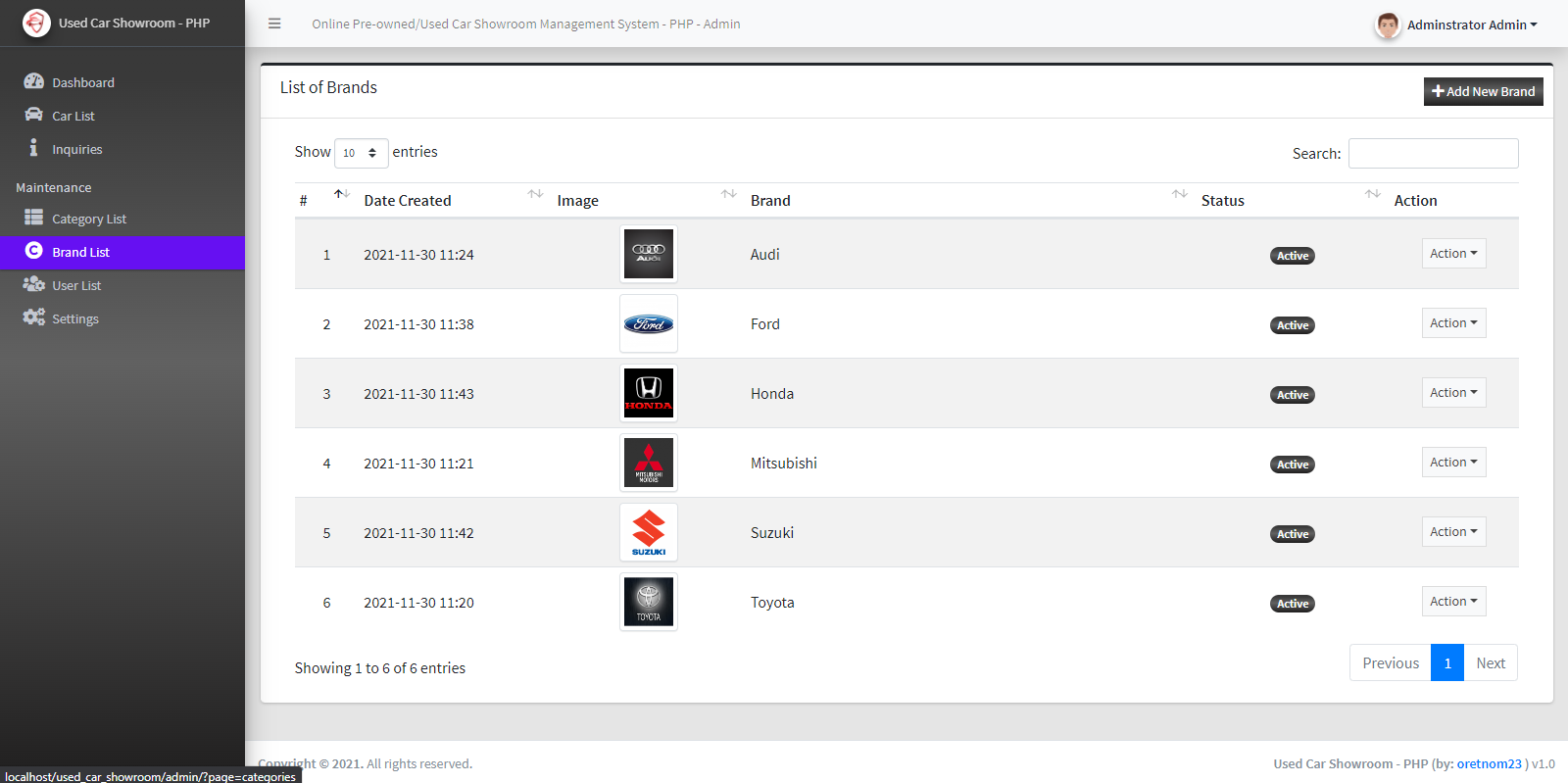Click the Inquiries info icon

pyautogui.click(x=33, y=148)
